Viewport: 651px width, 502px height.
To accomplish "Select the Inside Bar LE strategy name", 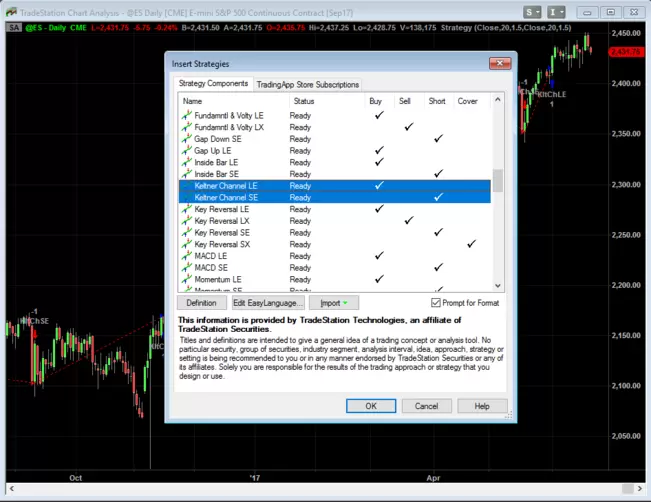I will coord(216,162).
